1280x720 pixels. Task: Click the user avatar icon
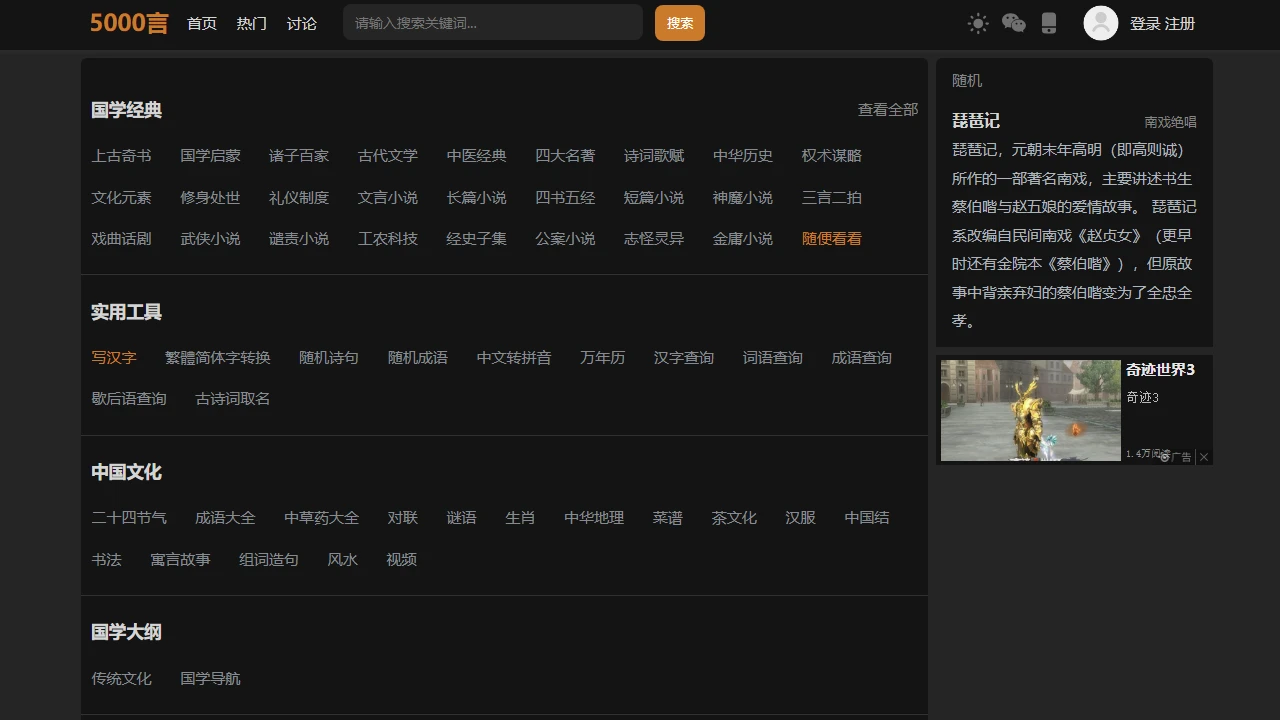1099,22
